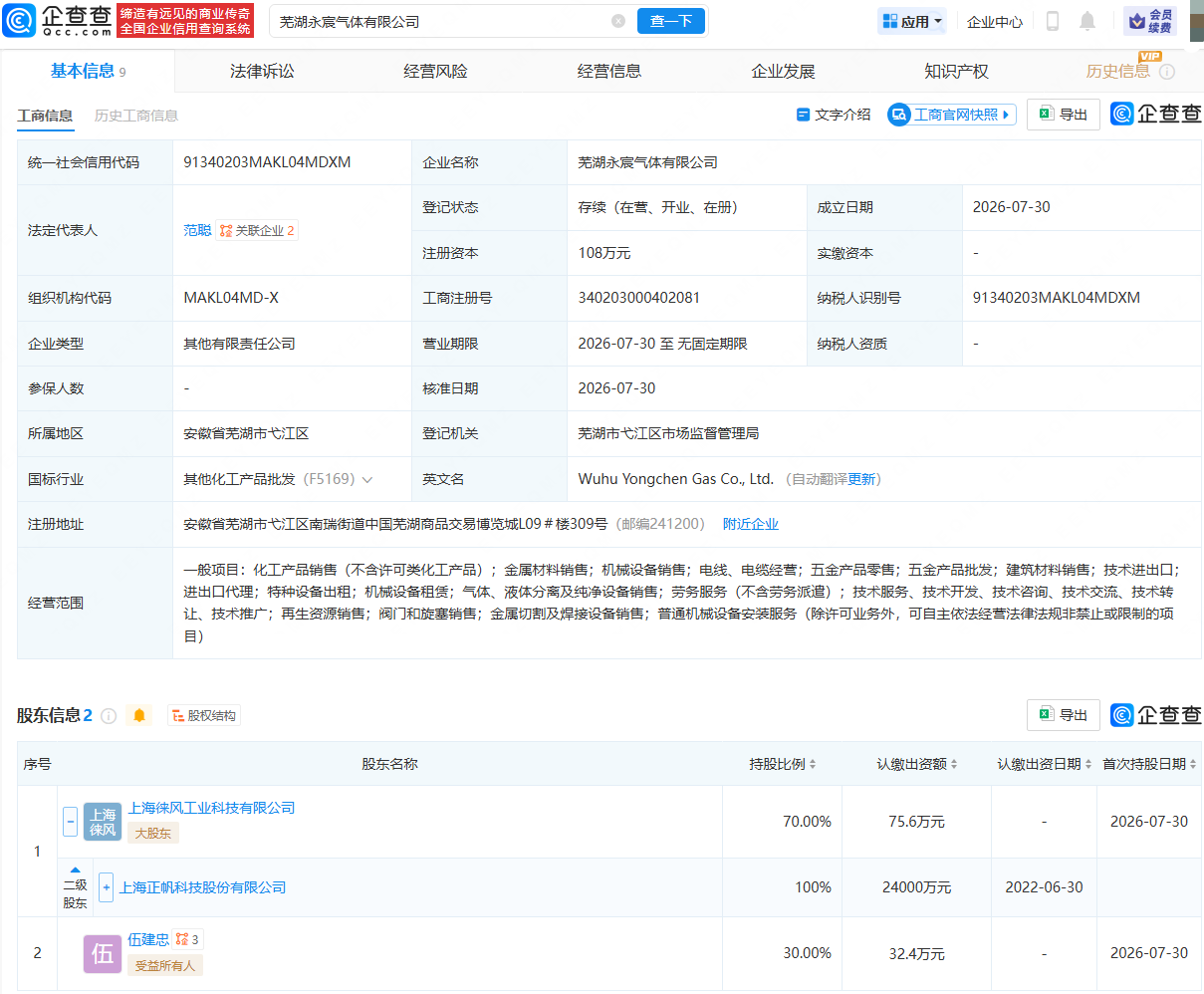Expand 上海正帆科技股份 sub-shareholder
The image size is (1204, 994).
click(x=107, y=887)
